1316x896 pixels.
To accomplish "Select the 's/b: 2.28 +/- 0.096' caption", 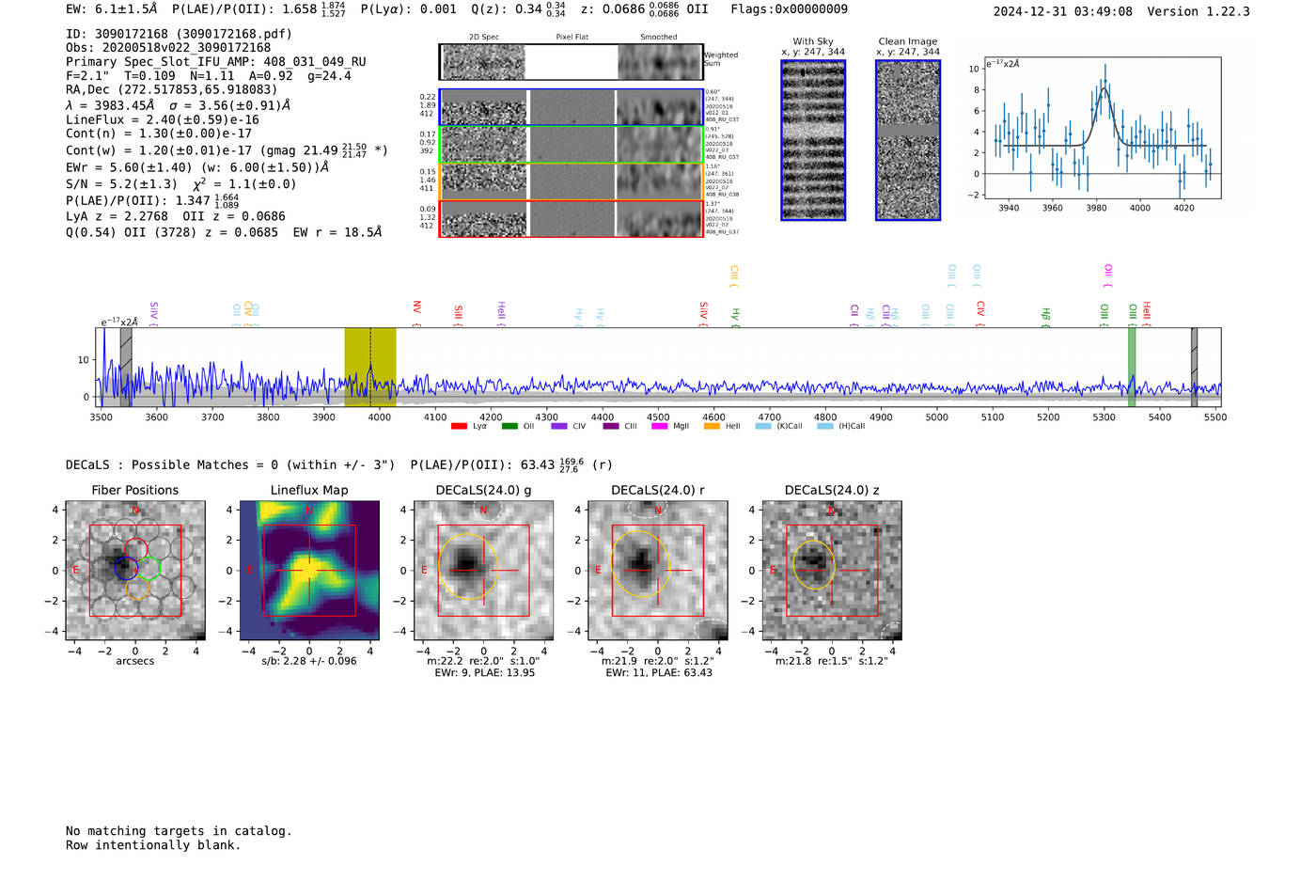I will (309, 661).
